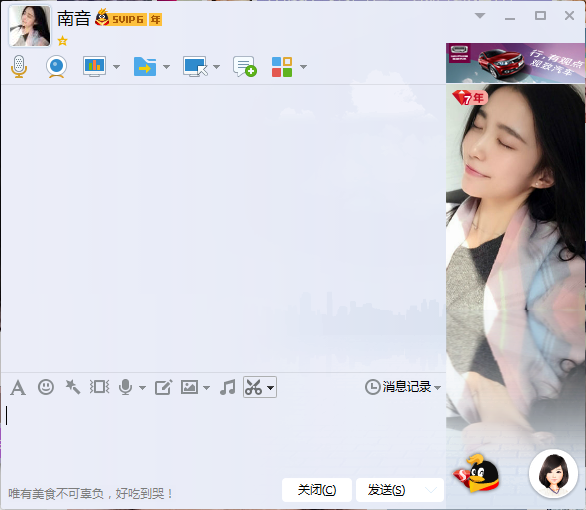Expand the remote desktop dropdown arrow
Screen dimensions: 586x510
coord(216,67)
